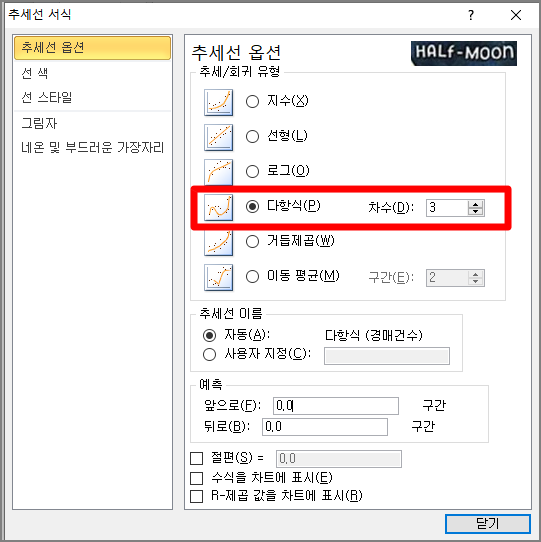Enable the 절편(S) checkbox
Viewport: 541px width, 542px height.
tap(197, 459)
